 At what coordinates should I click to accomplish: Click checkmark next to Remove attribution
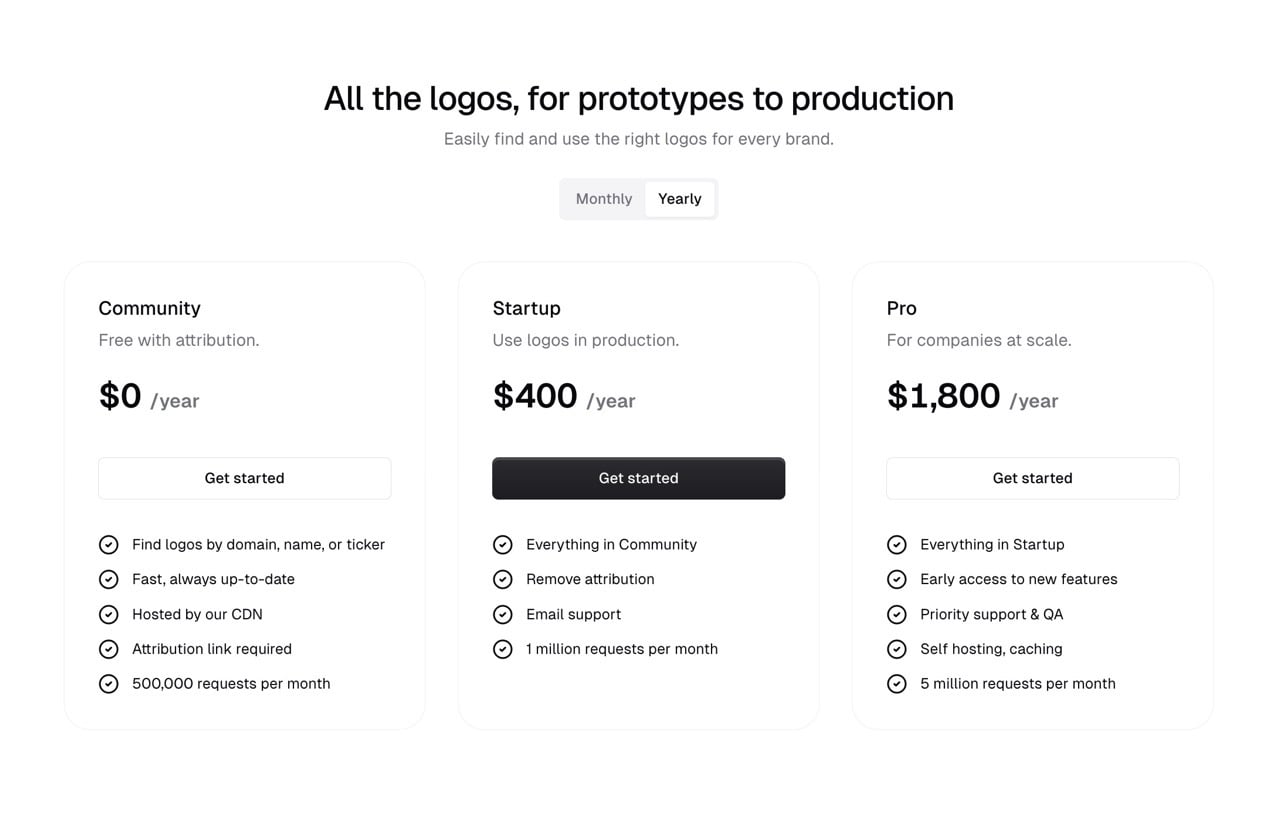click(503, 580)
